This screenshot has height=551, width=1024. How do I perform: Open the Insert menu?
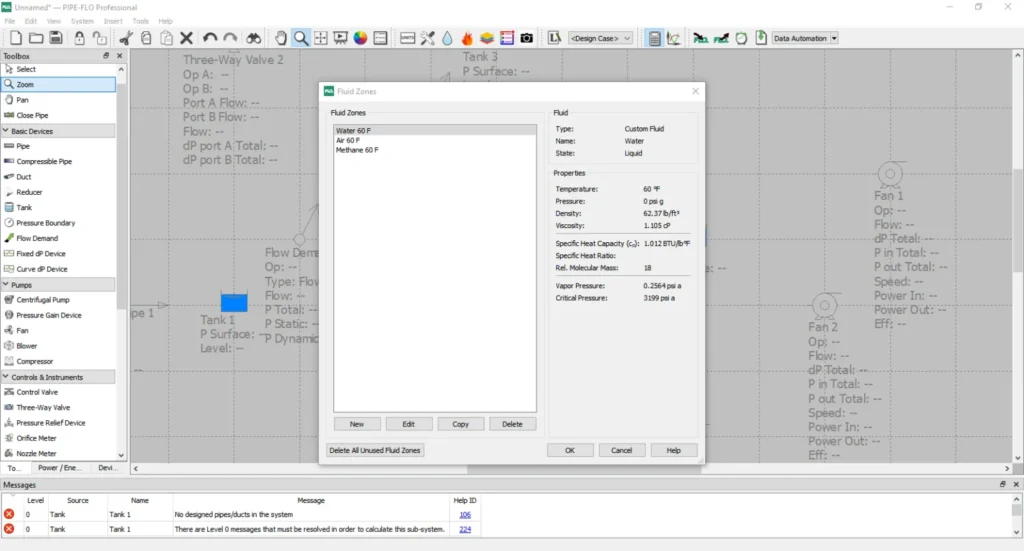click(113, 20)
